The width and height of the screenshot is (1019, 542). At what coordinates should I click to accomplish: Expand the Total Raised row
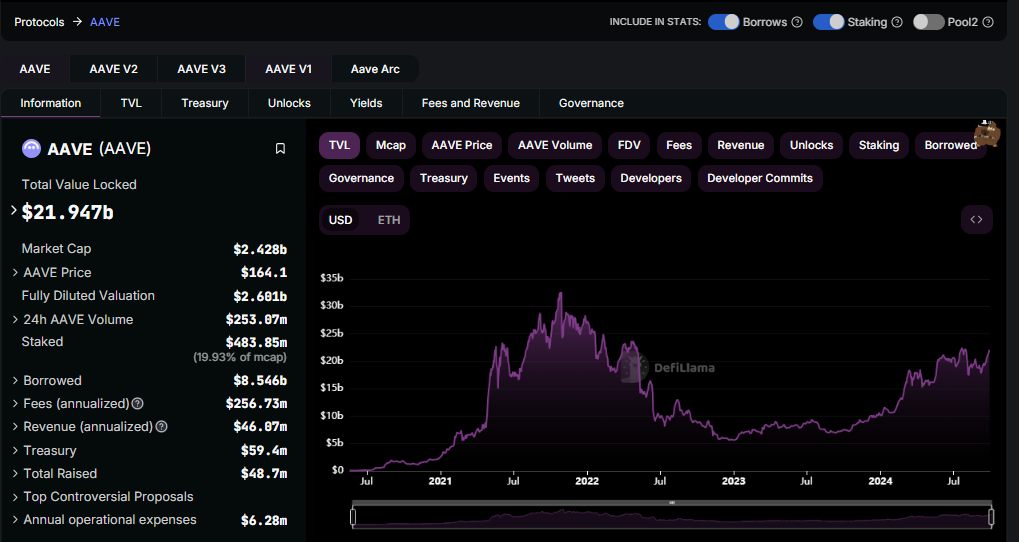tap(15, 474)
